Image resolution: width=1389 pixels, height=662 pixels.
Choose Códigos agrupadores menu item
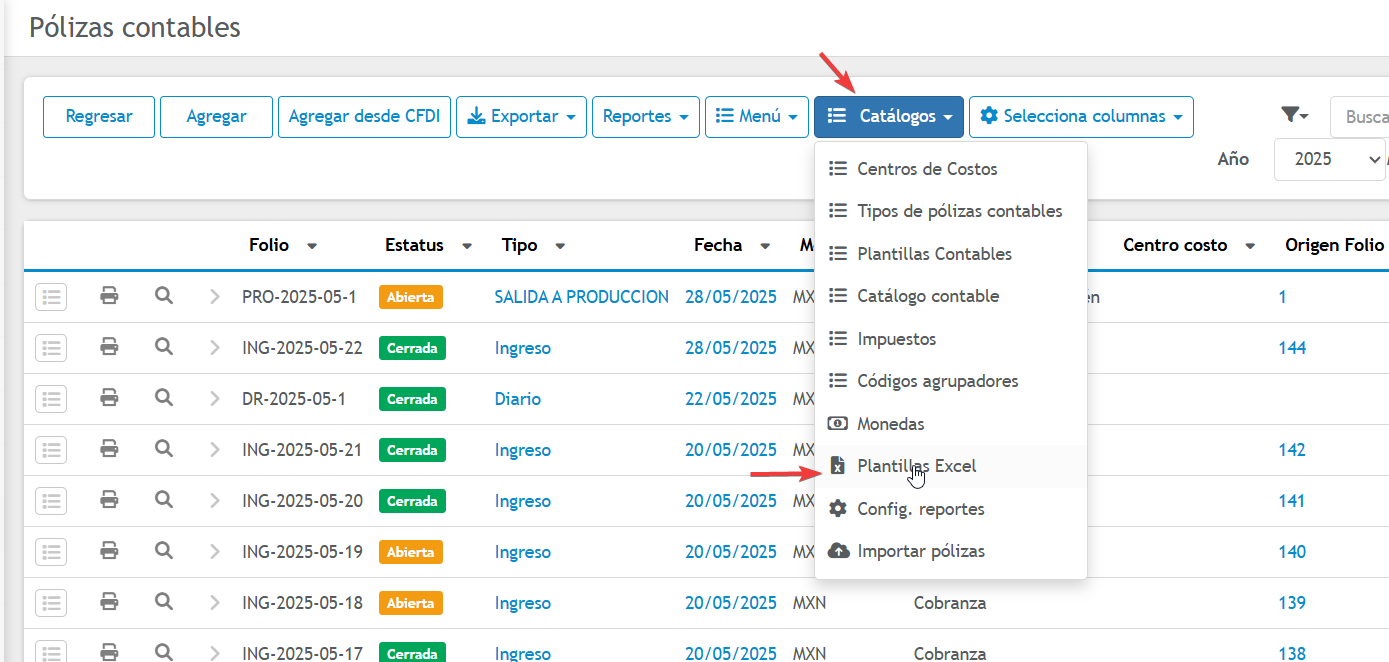951,381
